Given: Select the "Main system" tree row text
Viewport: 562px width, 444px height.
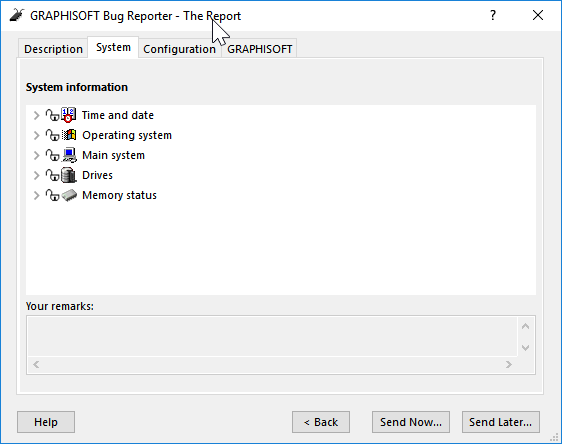Looking at the screenshot, I should pos(114,155).
